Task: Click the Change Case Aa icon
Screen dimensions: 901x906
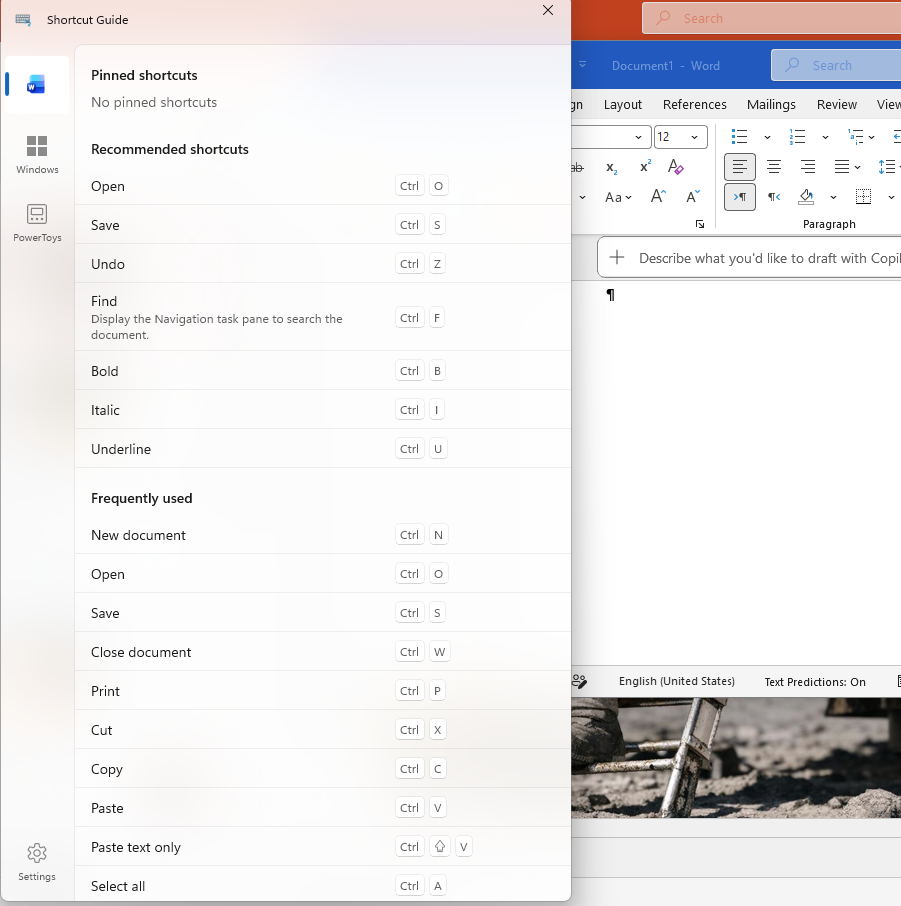Action: pyautogui.click(x=618, y=197)
